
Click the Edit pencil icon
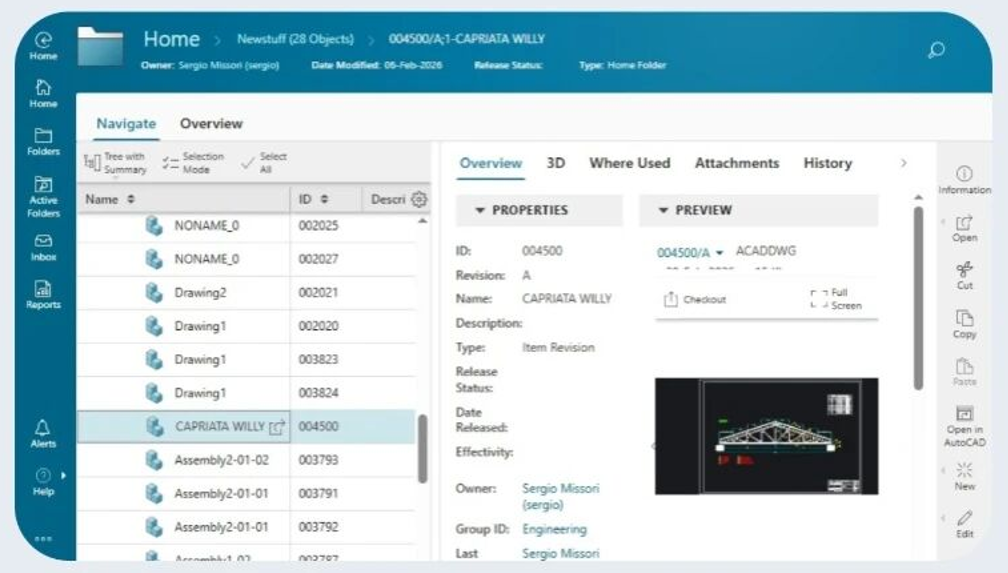[x=964, y=518]
